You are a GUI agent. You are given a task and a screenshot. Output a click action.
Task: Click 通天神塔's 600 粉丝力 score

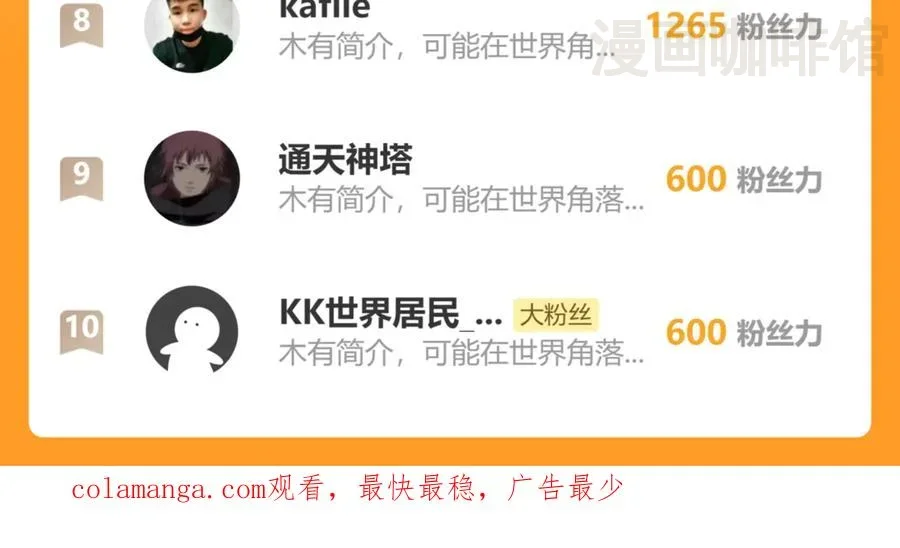744,179
